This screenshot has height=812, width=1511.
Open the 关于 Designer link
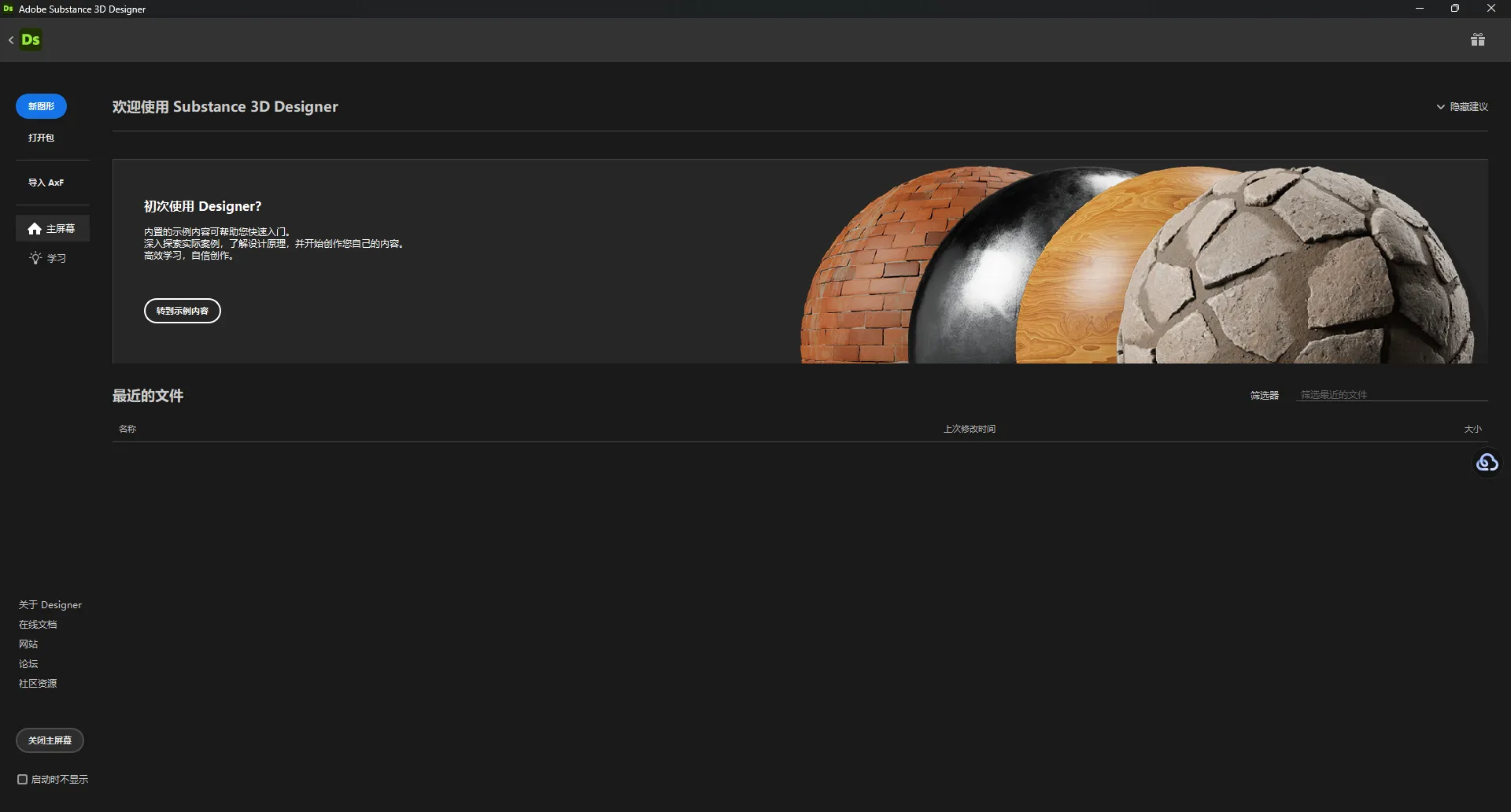[x=50, y=605]
